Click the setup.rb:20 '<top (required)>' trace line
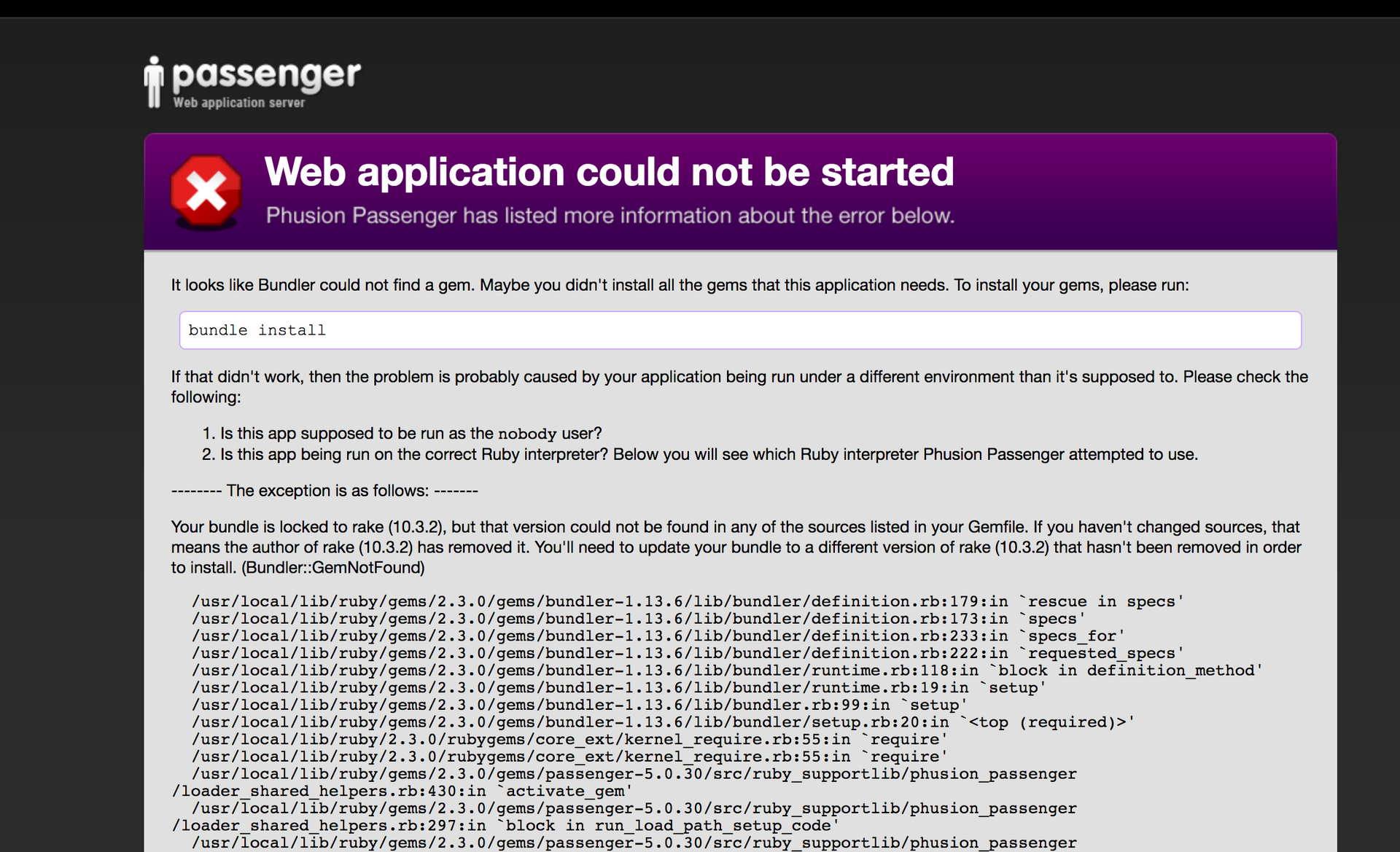The width and height of the screenshot is (1400, 852). click(664, 722)
